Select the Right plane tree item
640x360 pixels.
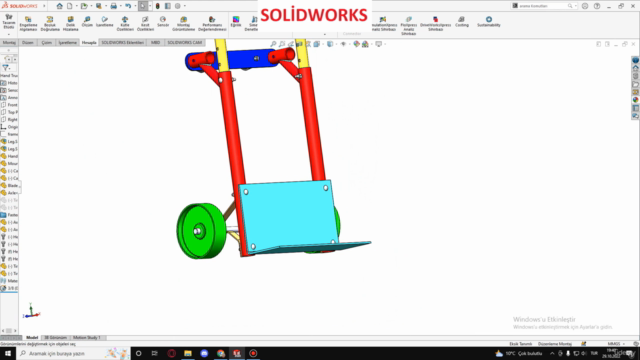pos(9,120)
